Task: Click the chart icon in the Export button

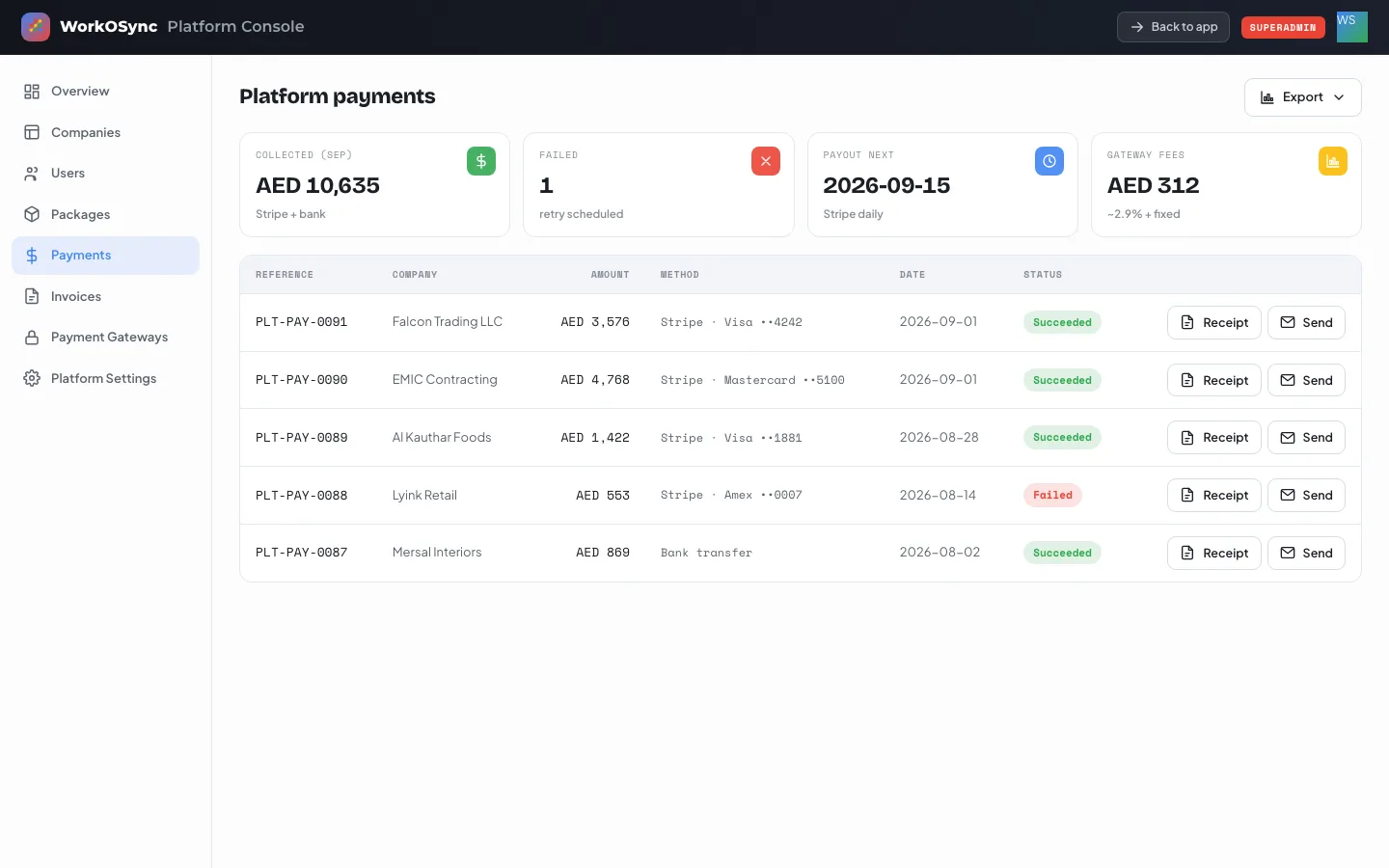Action: coord(1267,97)
